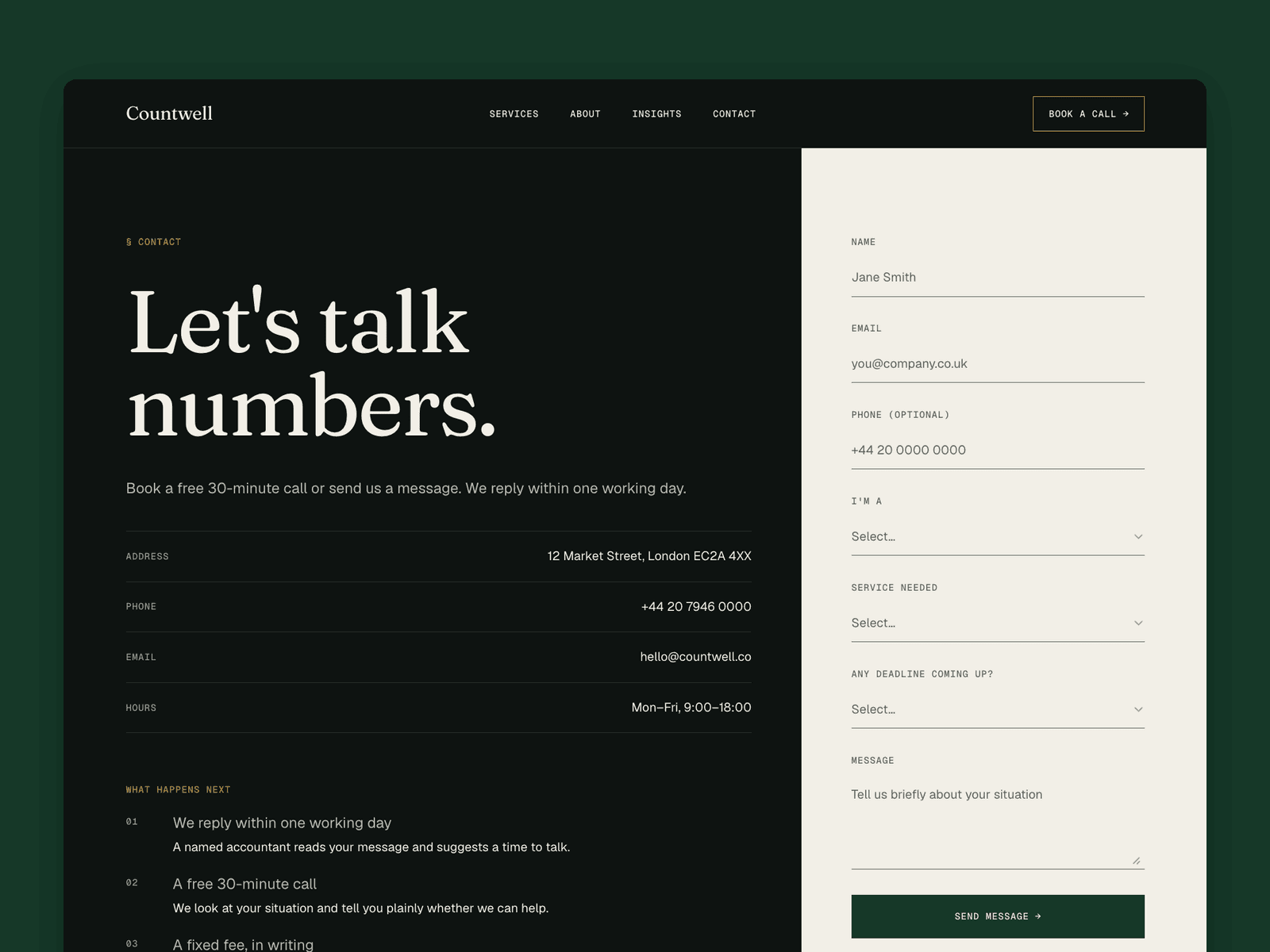Screen dimensions: 1270x952
Task: Open the "I'm a" dropdown
Action: tap(998, 537)
